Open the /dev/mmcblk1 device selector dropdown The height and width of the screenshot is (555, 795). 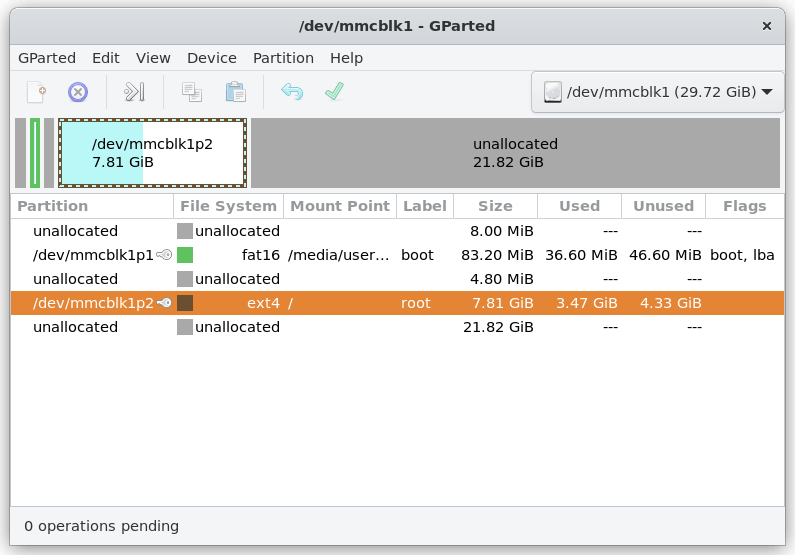click(x=657, y=93)
